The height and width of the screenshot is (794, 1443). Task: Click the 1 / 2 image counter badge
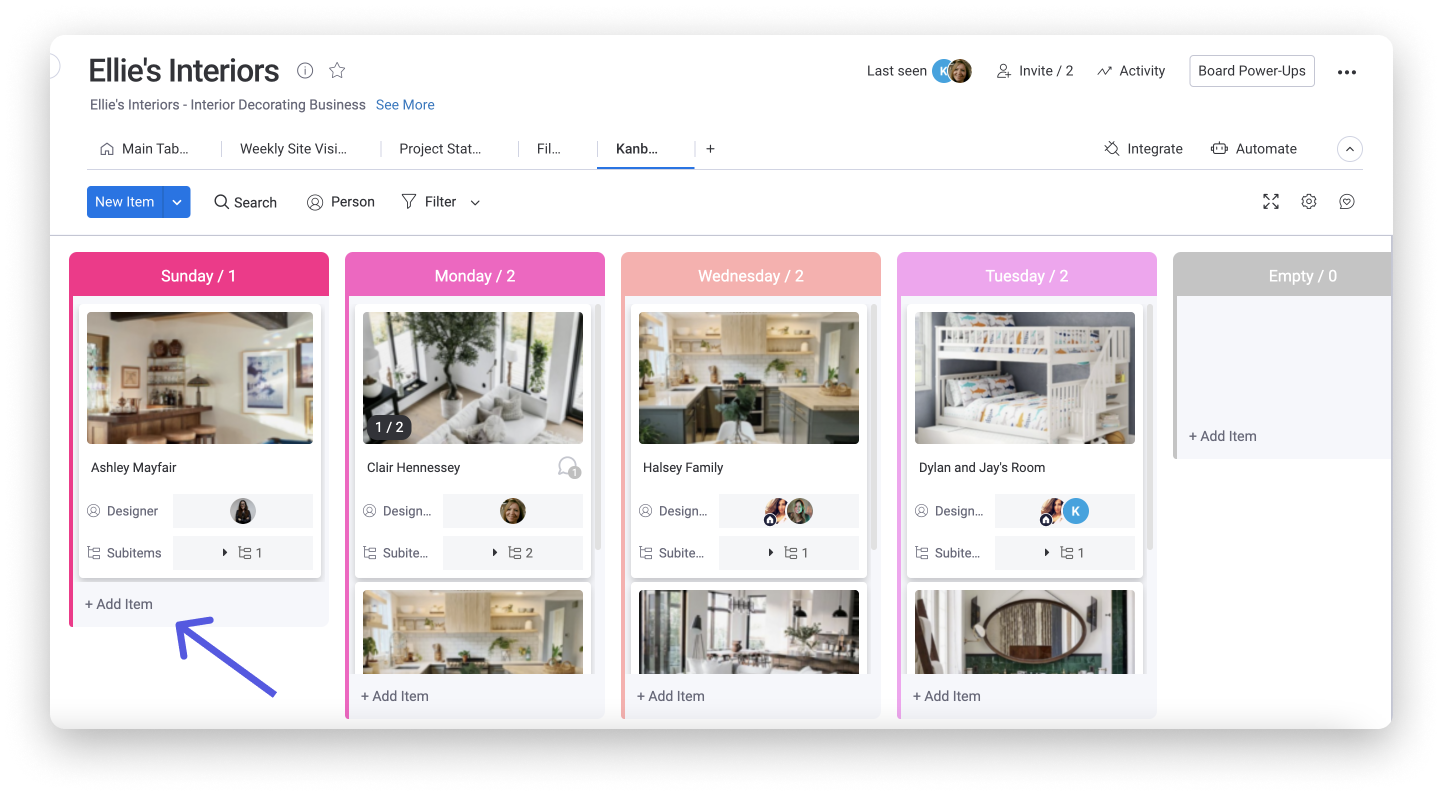[389, 427]
